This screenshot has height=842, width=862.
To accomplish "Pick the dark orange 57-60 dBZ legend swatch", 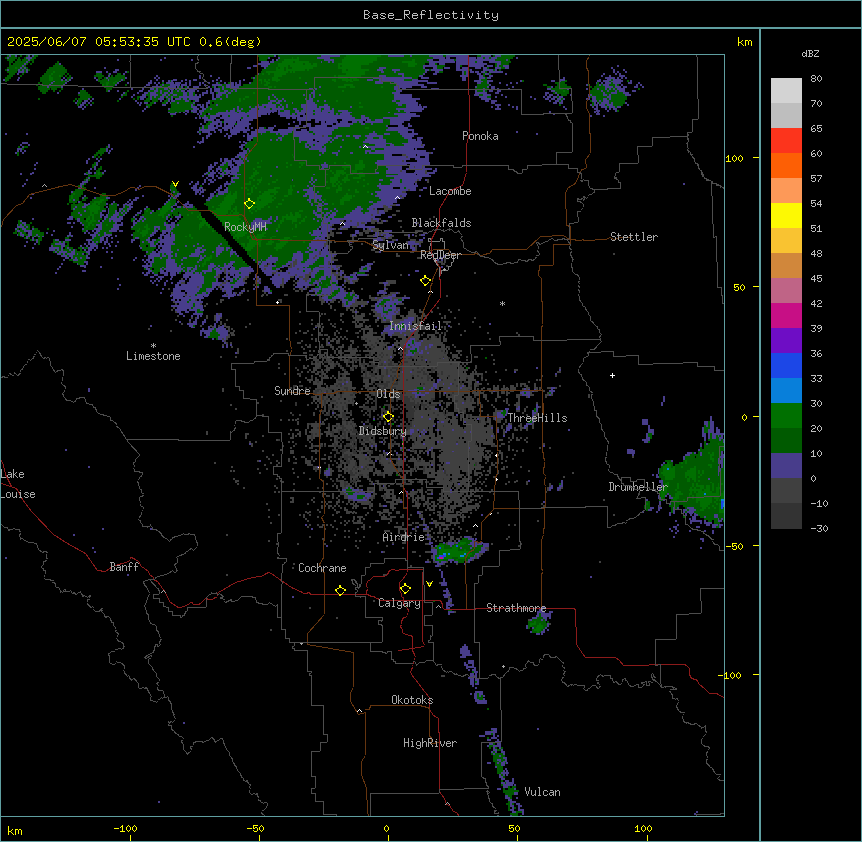I will [x=786, y=165].
